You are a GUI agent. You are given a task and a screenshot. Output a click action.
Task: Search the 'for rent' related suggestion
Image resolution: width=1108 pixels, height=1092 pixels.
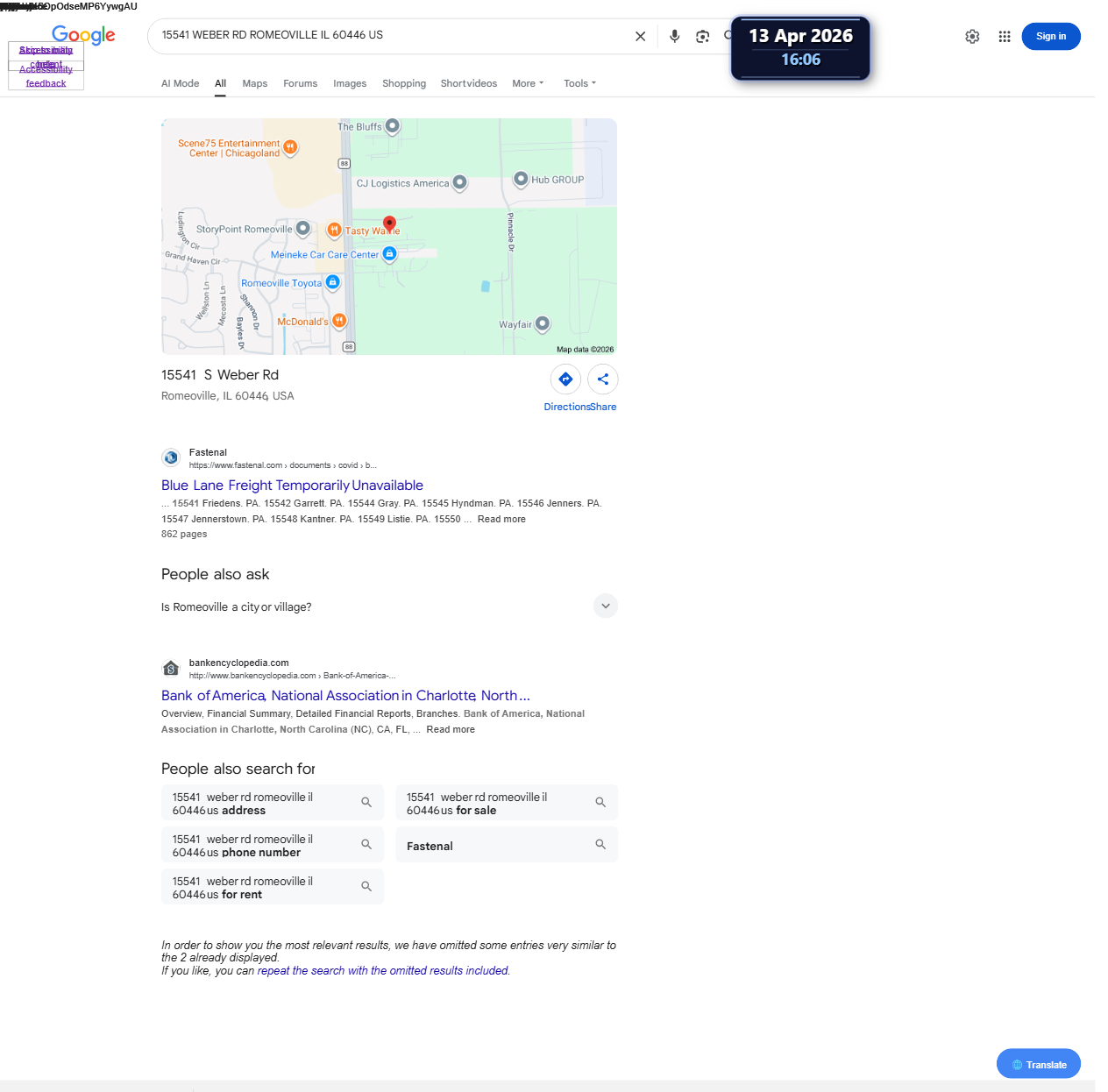[x=273, y=887]
